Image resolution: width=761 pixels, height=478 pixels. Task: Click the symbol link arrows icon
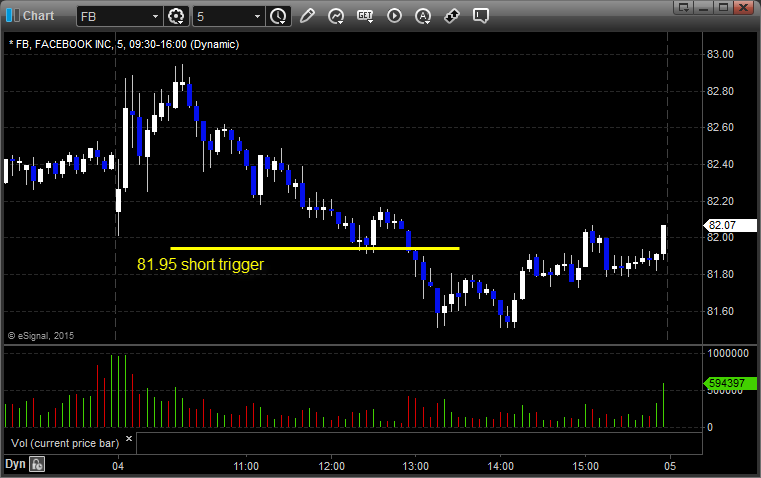tap(452, 16)
